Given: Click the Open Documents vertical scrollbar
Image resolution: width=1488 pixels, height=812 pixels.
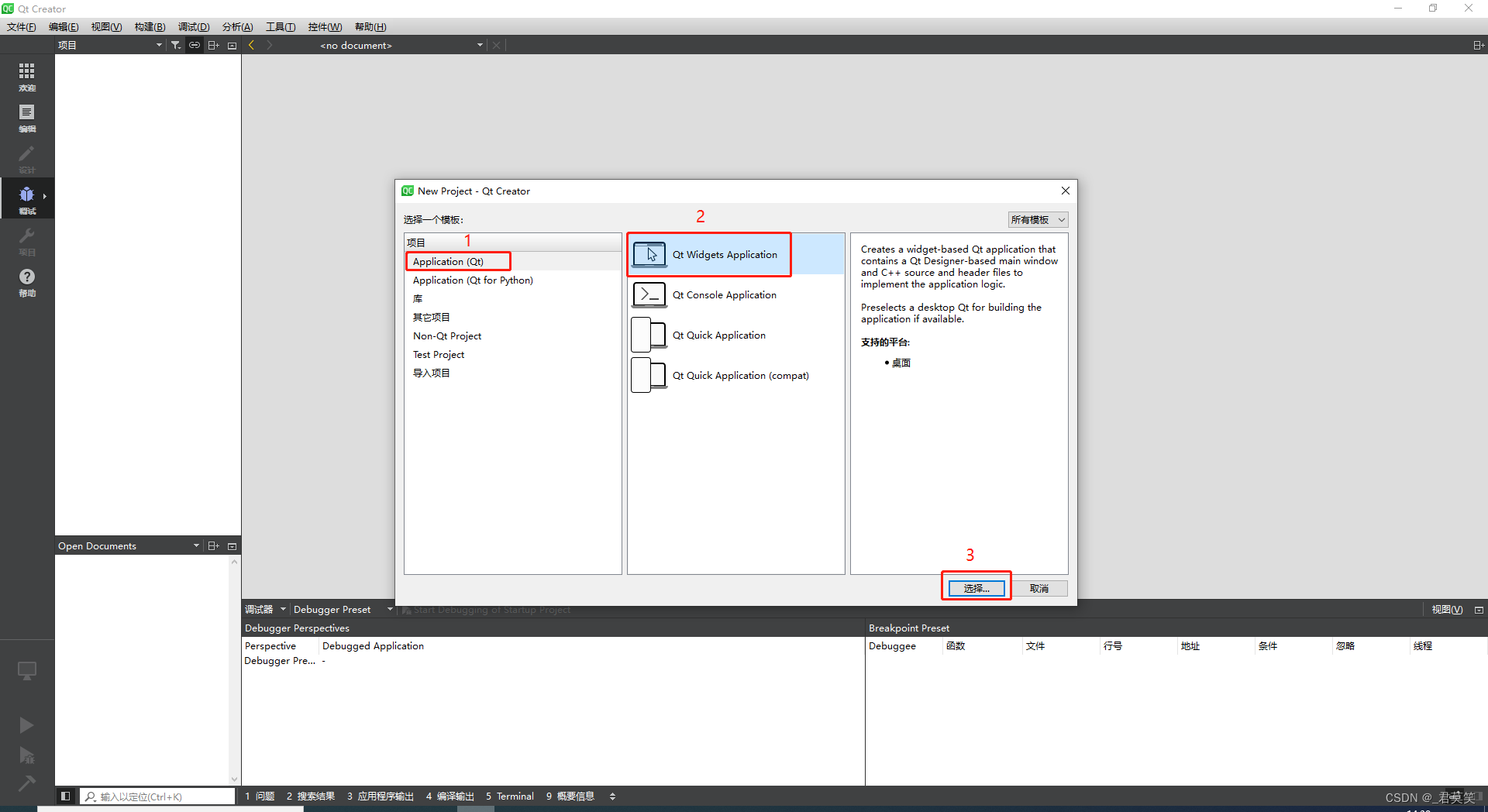Looking at the screenshot, I should tap(234, 670).
